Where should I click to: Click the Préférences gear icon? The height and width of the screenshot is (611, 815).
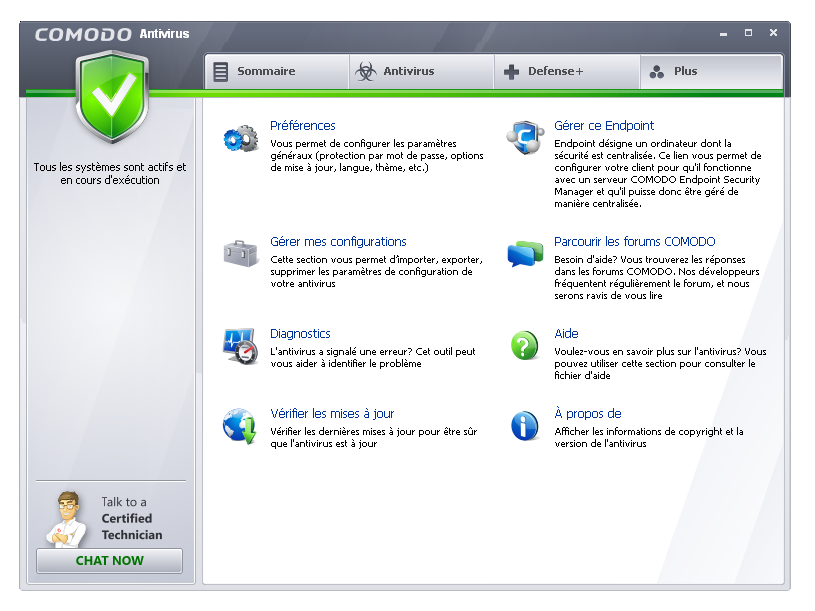coord(240,138)
